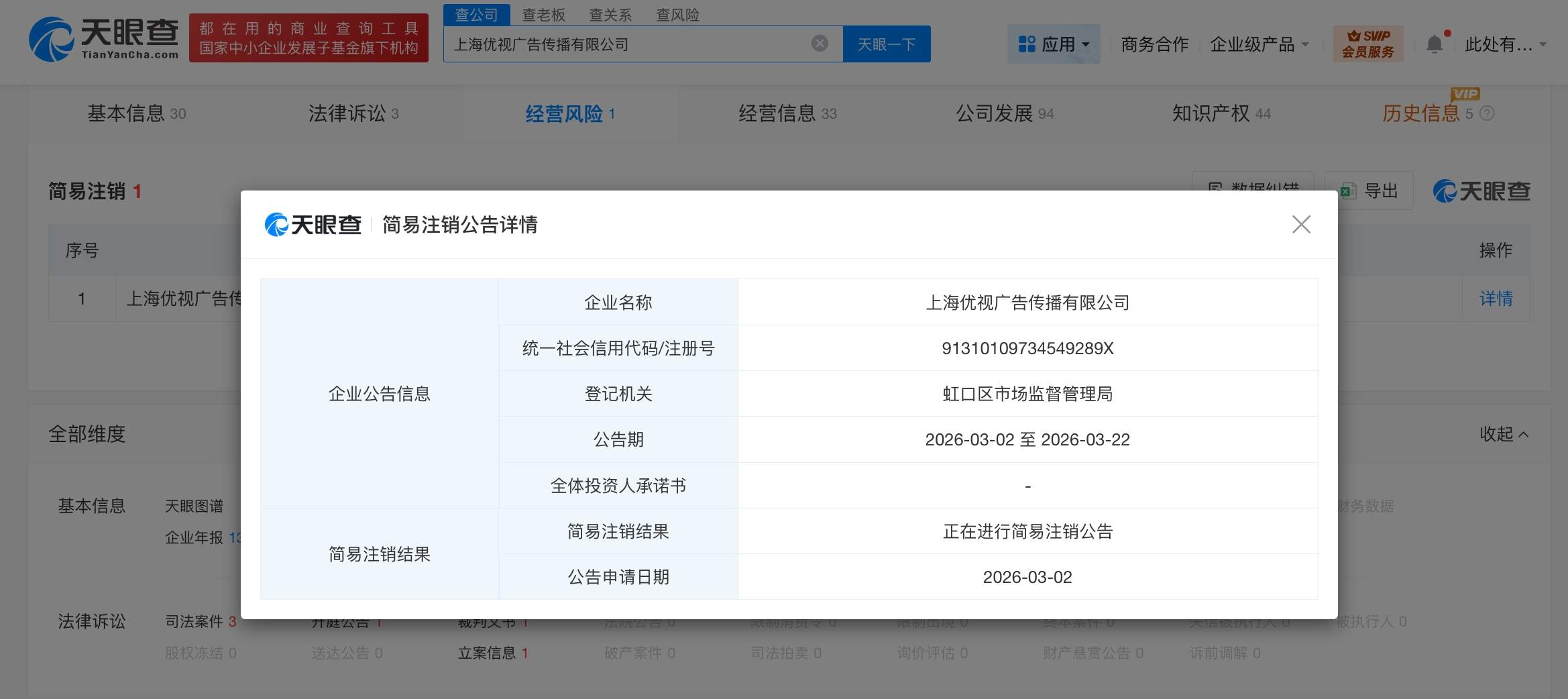Viewport: 1568px width, 699px height.
Task: Open the 详情 link in row 1
Action: pyautogui.click(x=1496, y=299)
